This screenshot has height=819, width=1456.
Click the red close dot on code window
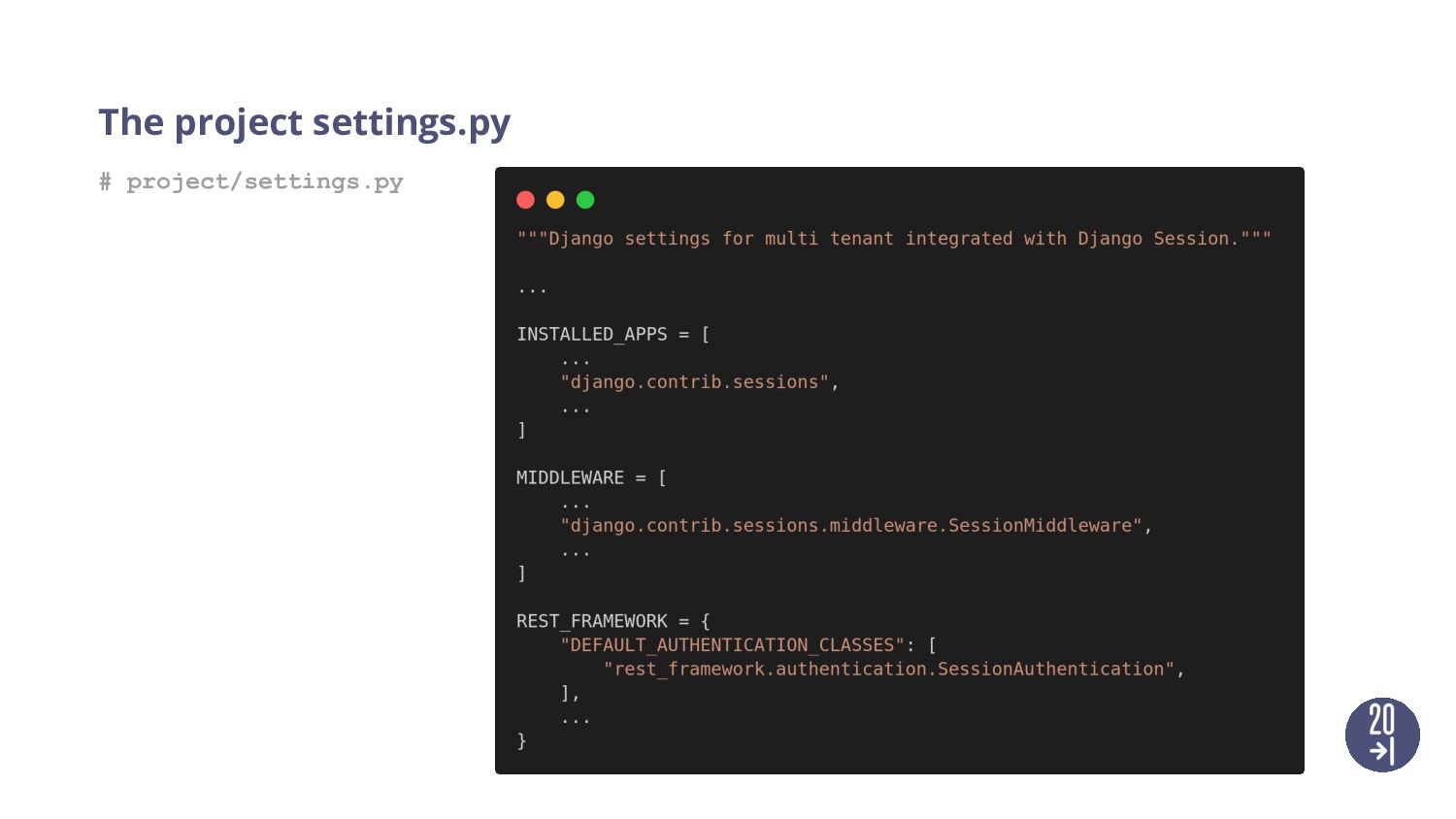525,200
